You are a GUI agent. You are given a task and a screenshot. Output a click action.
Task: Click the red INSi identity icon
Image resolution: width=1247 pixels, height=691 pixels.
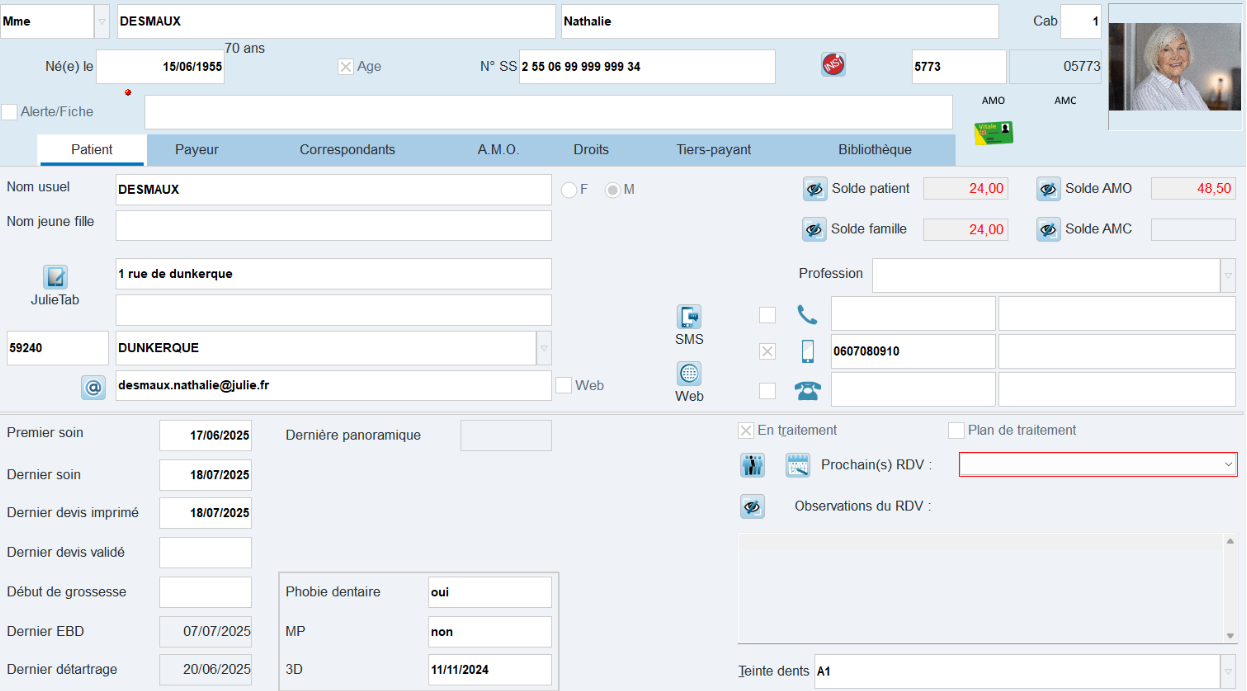coord(833,65)
